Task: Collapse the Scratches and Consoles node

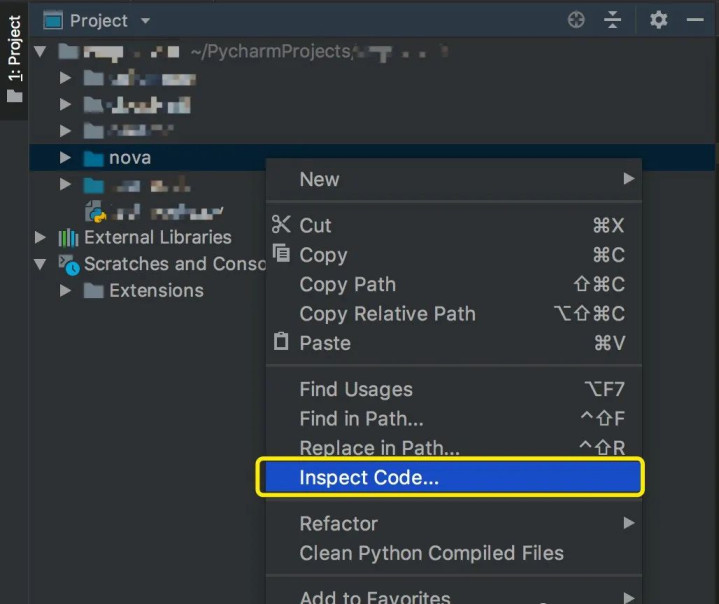Action: [40, 264]
